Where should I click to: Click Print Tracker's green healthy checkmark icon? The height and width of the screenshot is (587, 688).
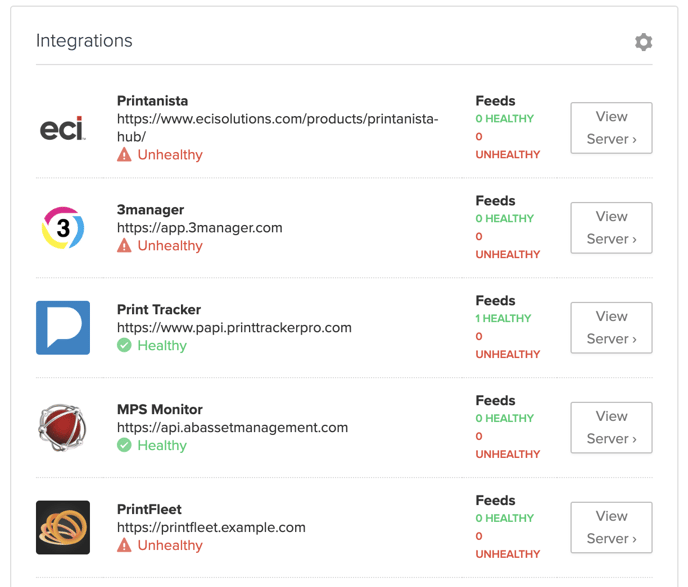tap(124, 345)
